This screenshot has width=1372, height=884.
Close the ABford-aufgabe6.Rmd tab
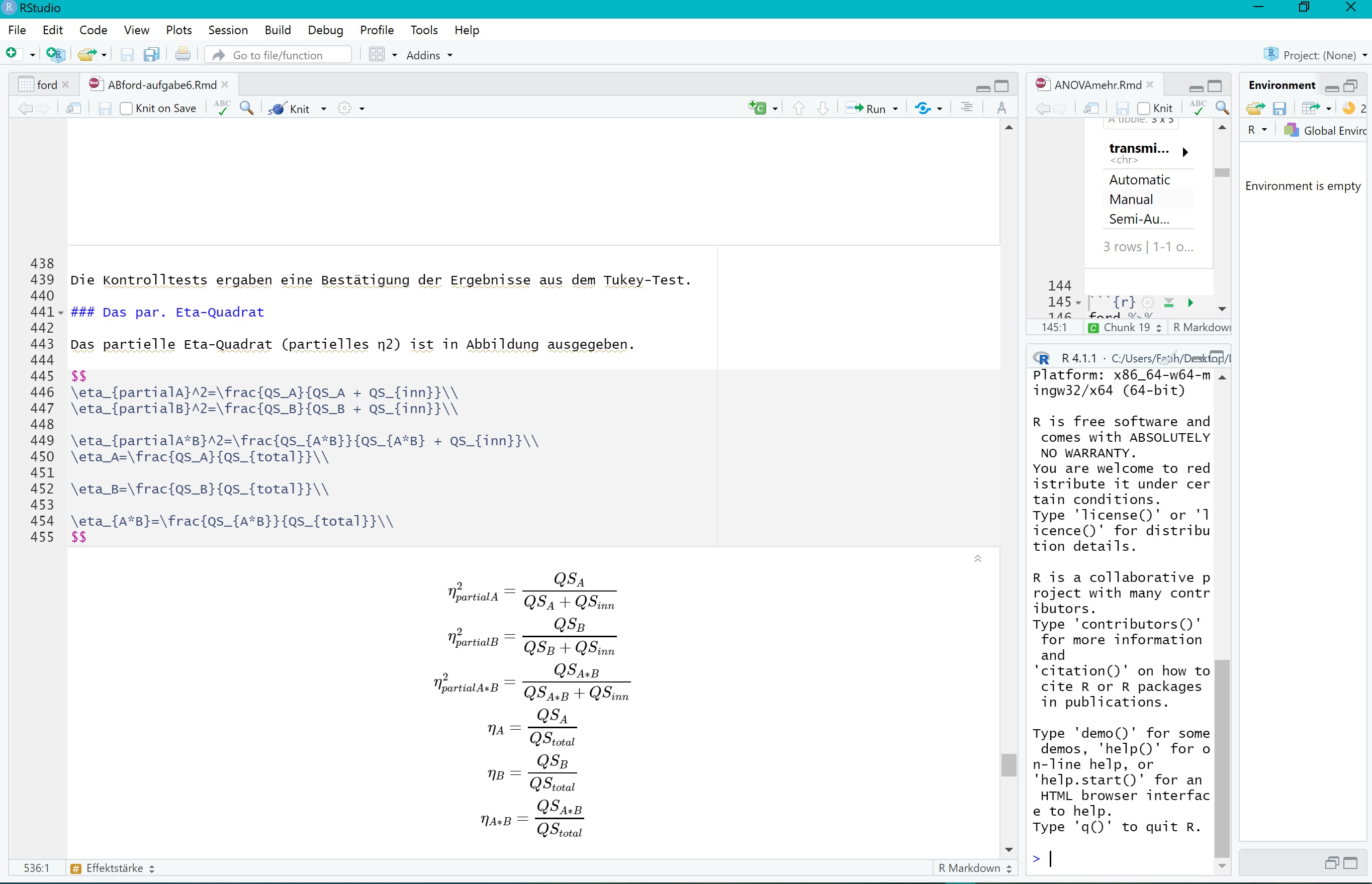pyautogui.click(x=225, y=84)
